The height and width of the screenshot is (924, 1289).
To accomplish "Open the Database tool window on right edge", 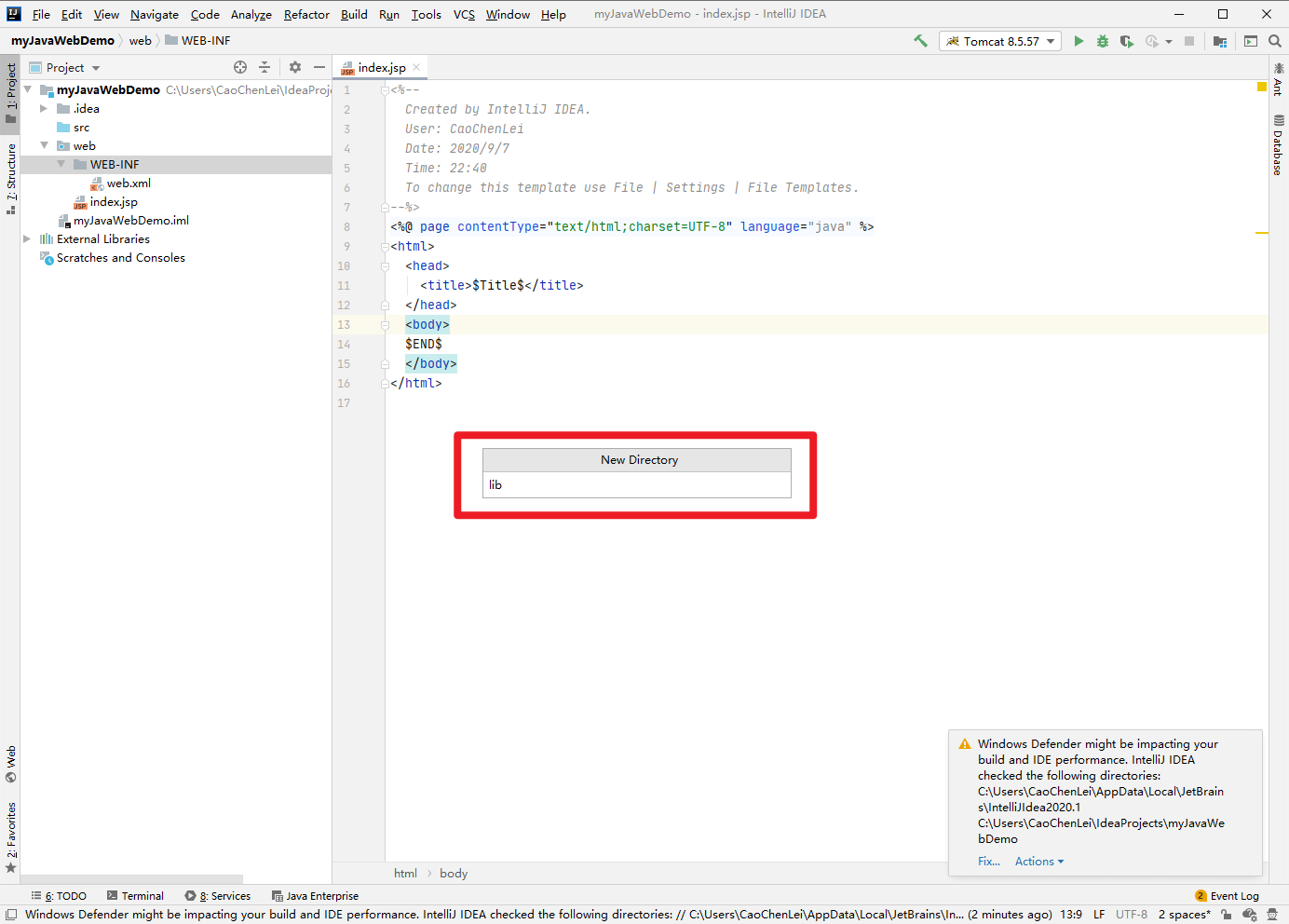I will click(1278, 145).
